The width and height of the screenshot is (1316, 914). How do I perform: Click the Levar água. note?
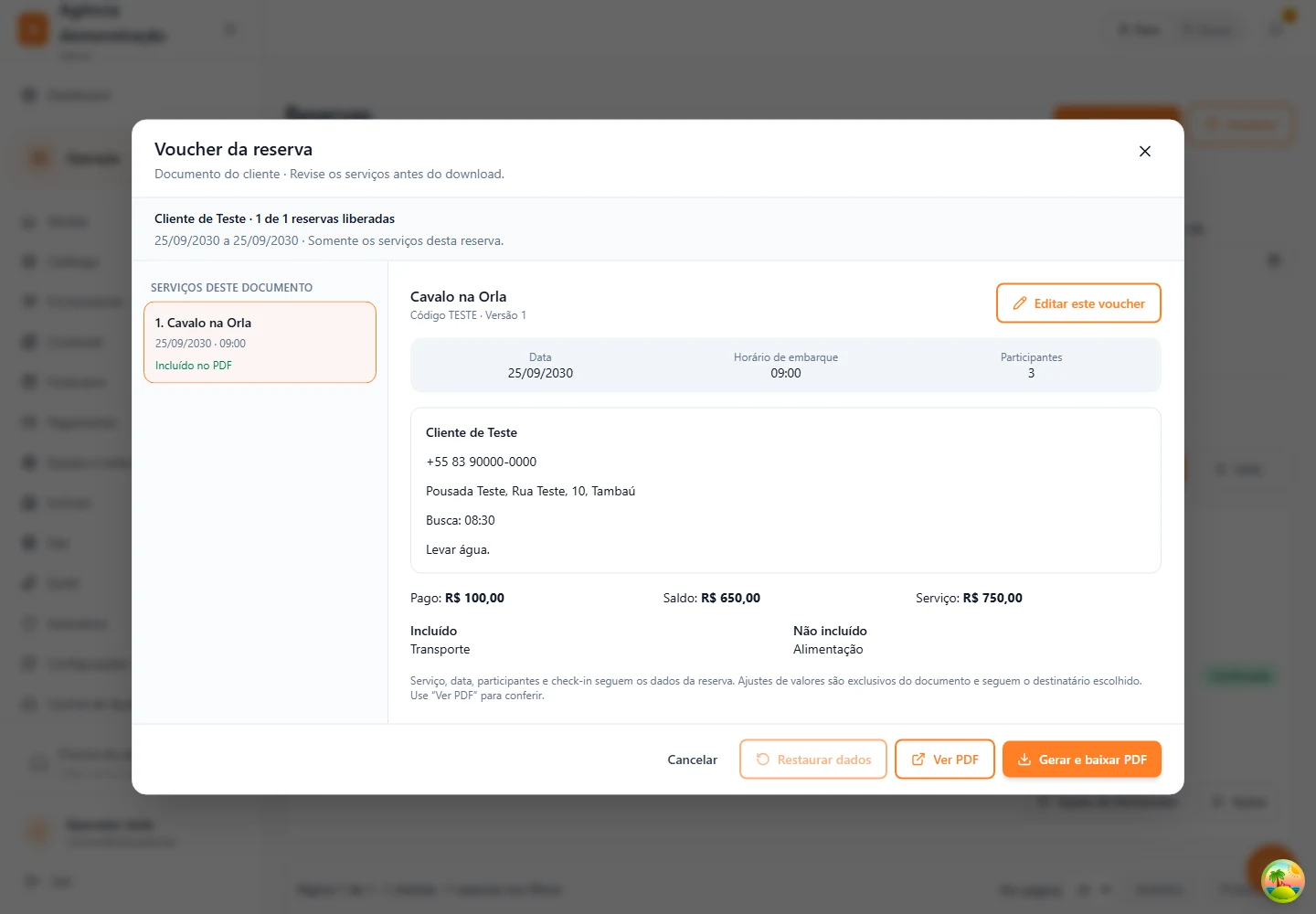click(x=458, y=549)
